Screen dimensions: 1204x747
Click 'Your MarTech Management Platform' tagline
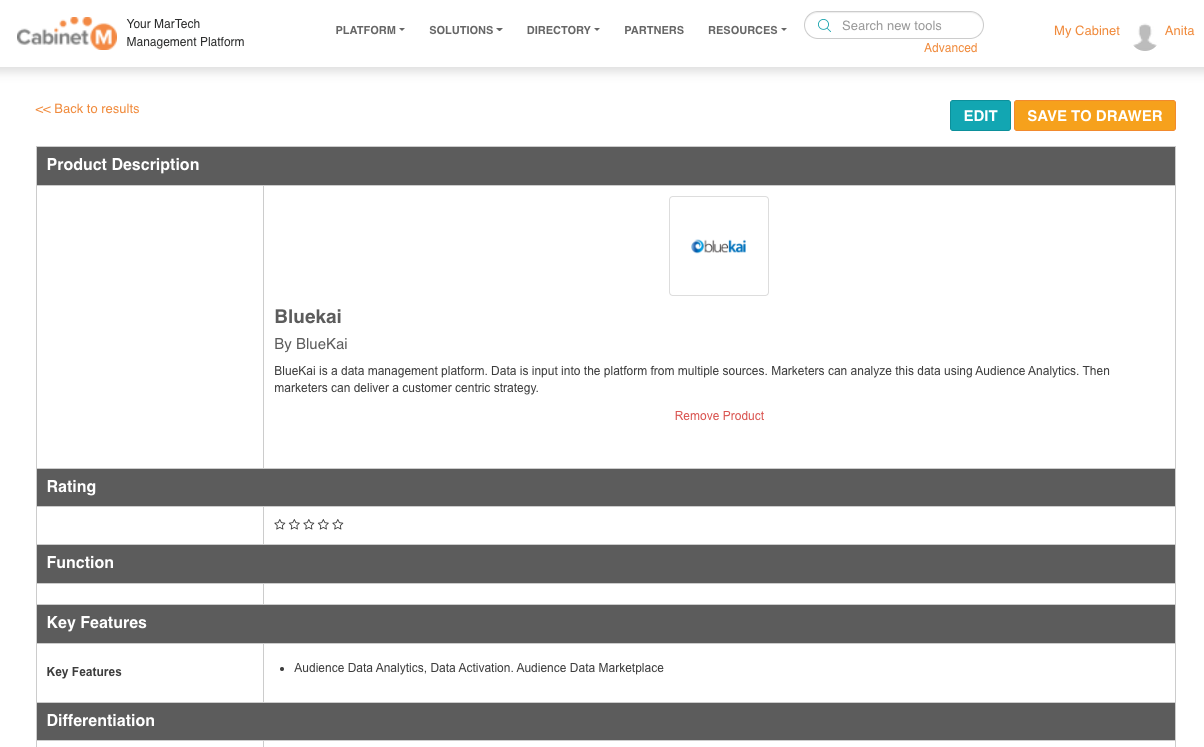[185, 33]
